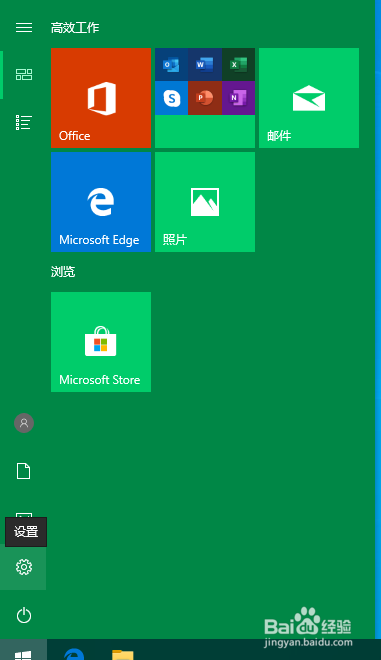Screen dimensions: 381x660
Task: Launch Word from the Office folder tile
Action: coord(205,64)
